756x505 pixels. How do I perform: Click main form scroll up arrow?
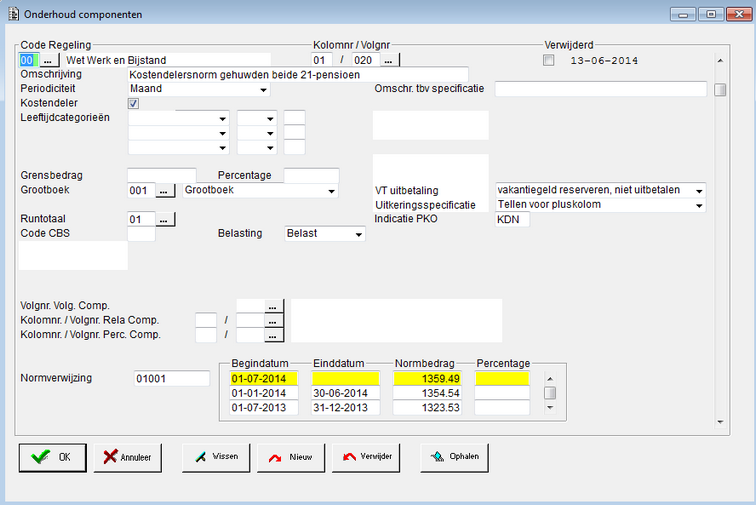(x=720, y=61)
